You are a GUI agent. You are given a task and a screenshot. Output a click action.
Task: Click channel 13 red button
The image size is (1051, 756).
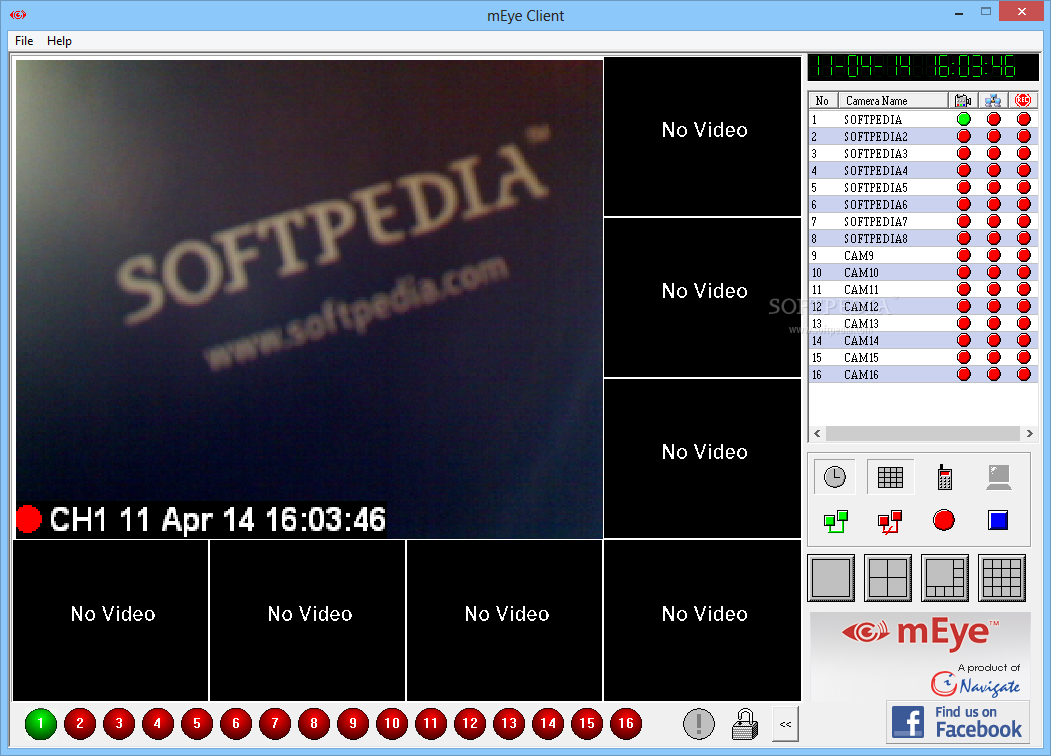click(x=509, y=724)
